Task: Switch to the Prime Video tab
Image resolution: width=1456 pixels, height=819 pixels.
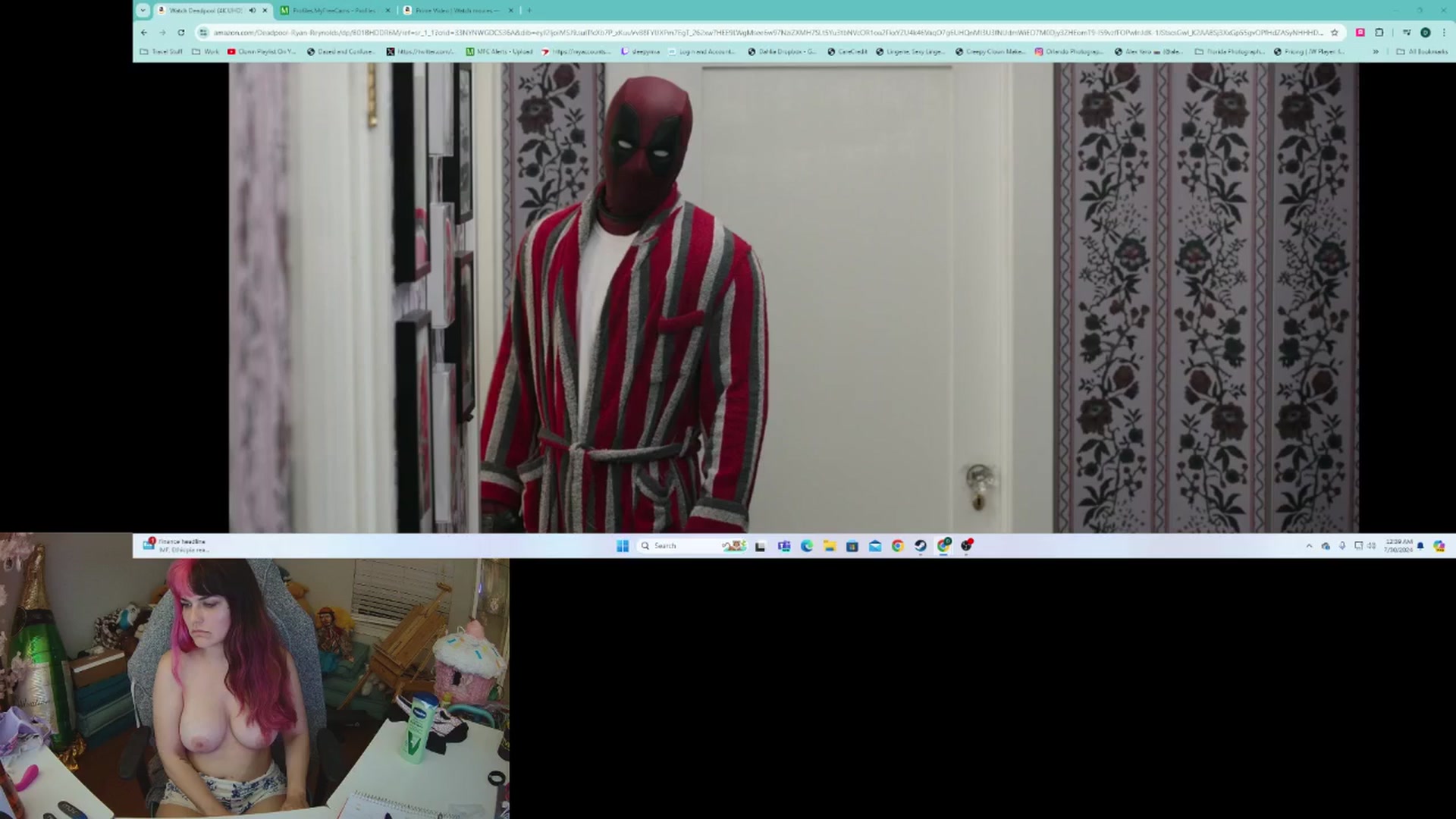Action: click(457, 11)
